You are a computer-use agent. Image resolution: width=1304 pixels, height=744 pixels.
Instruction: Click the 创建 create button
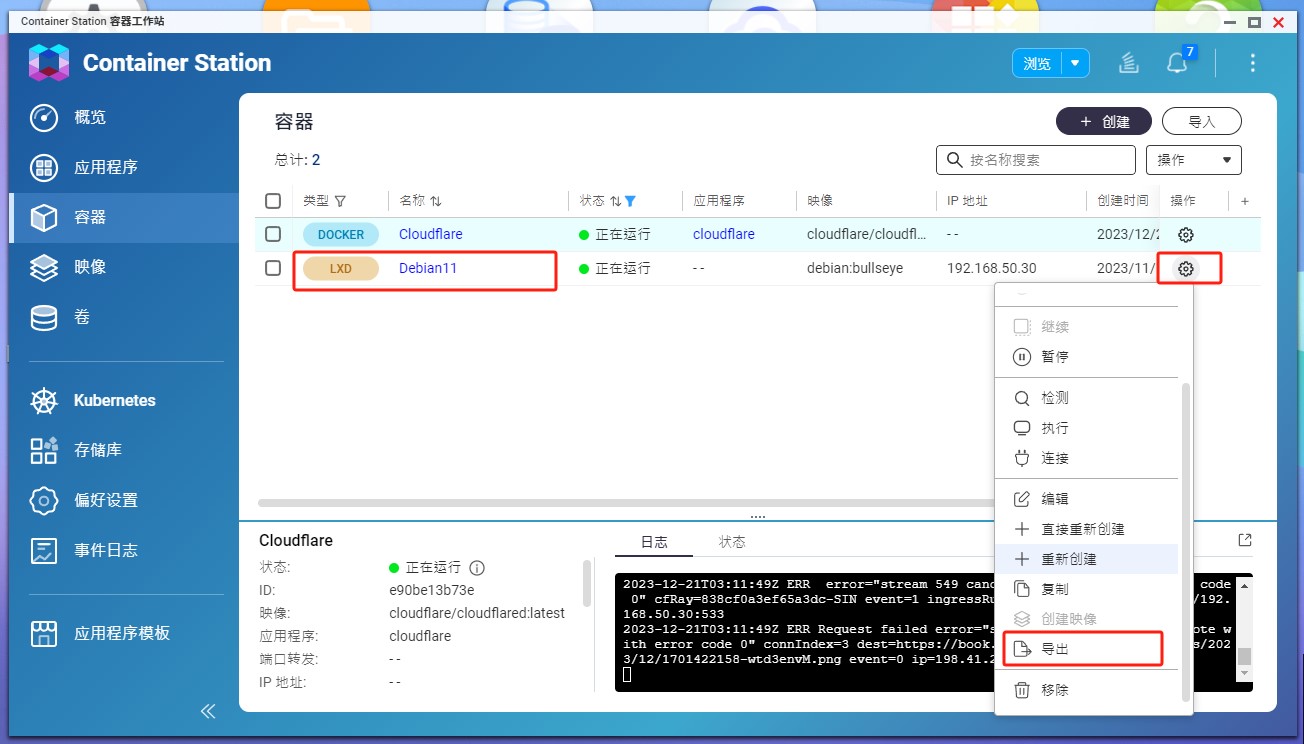point(1103,121)
